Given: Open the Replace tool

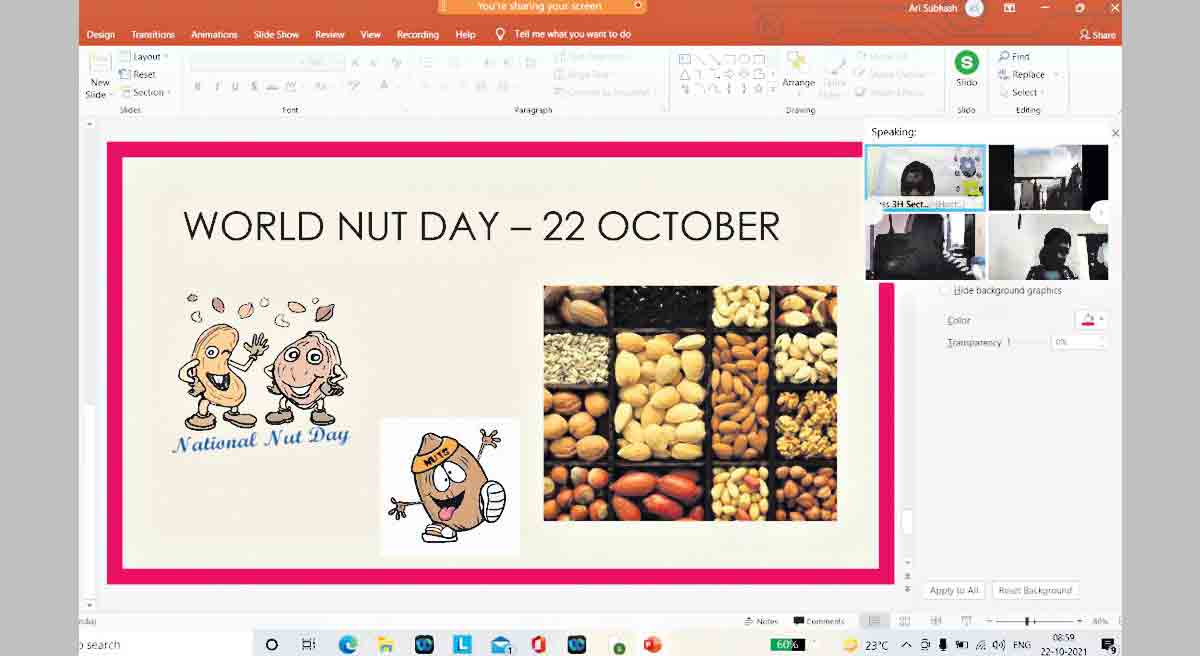Looking at the screenshot, I should coord(1021,74).
